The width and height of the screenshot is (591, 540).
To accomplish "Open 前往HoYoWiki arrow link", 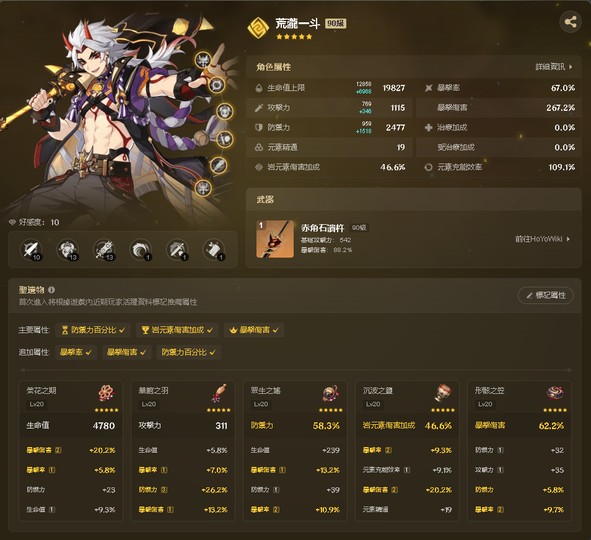I will tap(542, 239).
